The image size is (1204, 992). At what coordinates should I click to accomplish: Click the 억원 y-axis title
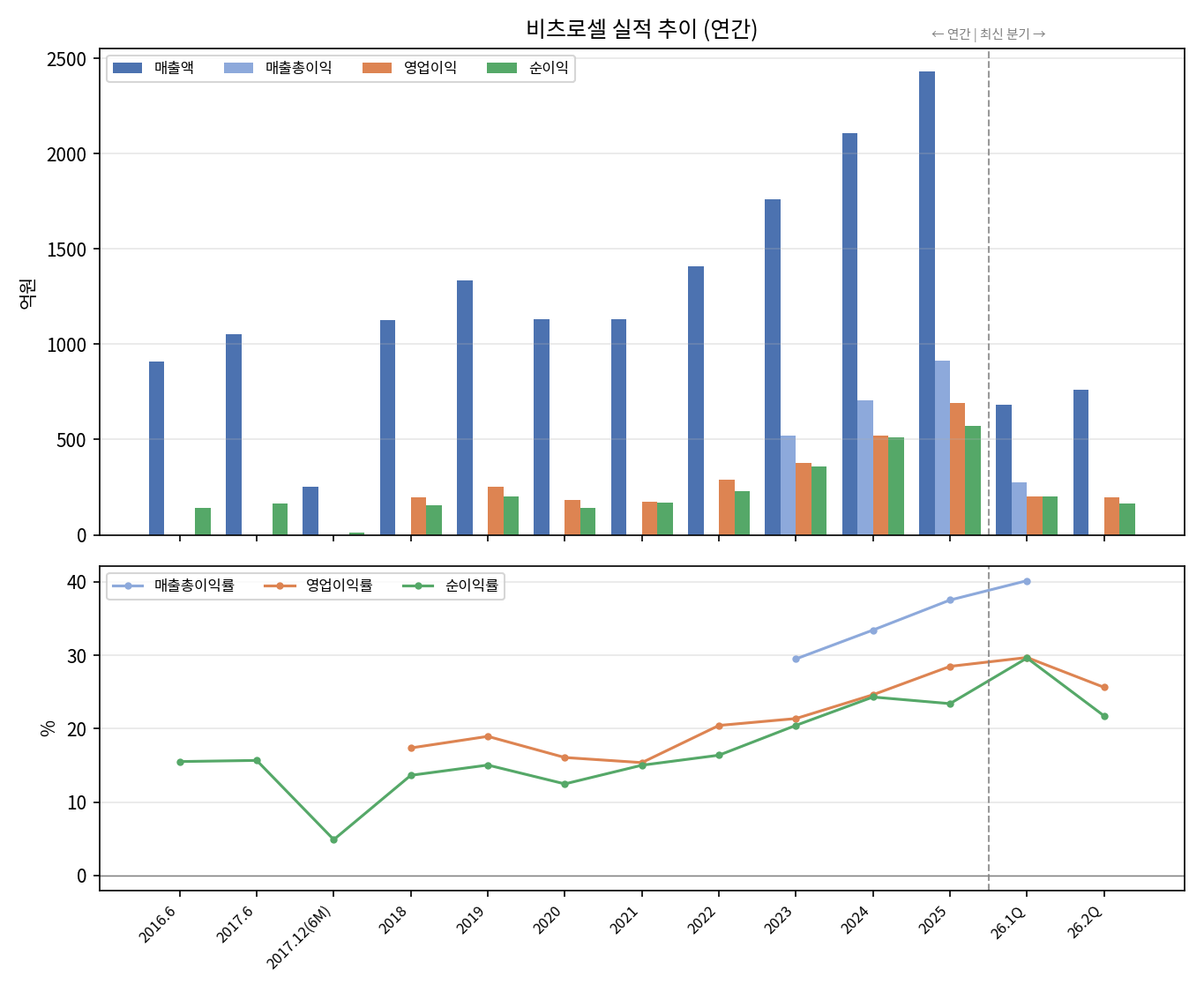(27, 293)
